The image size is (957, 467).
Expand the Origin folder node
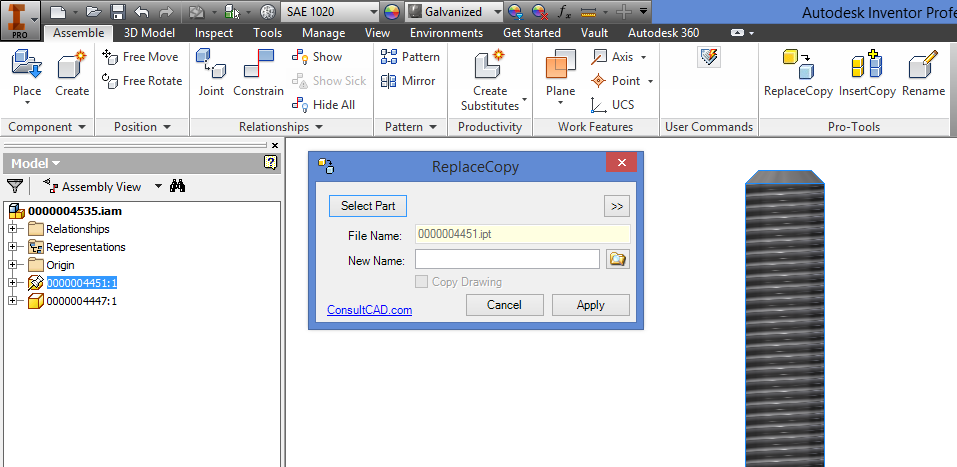pos(12,265)
